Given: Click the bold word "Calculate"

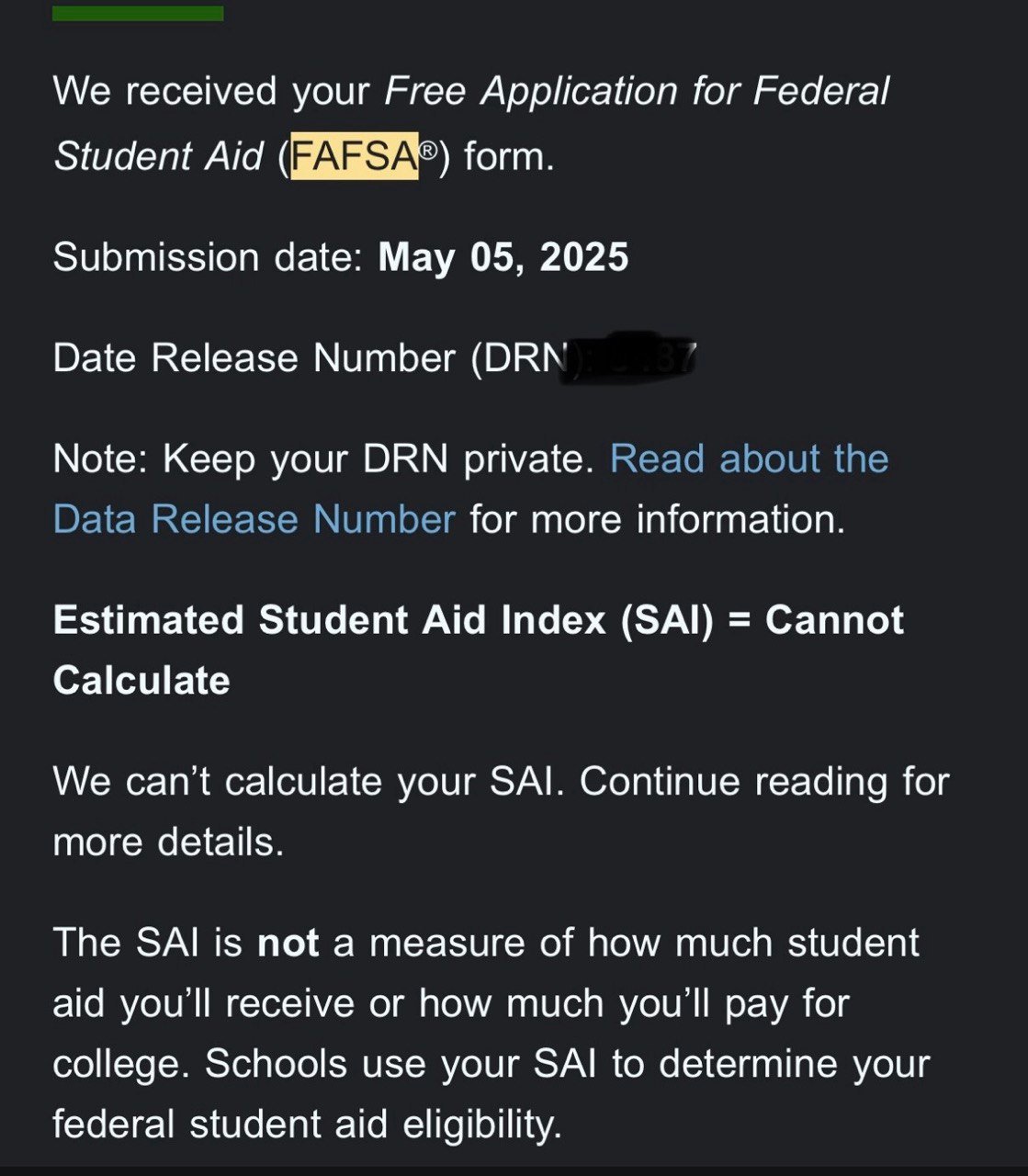Looking at the screenshot, I should point(141,681).
